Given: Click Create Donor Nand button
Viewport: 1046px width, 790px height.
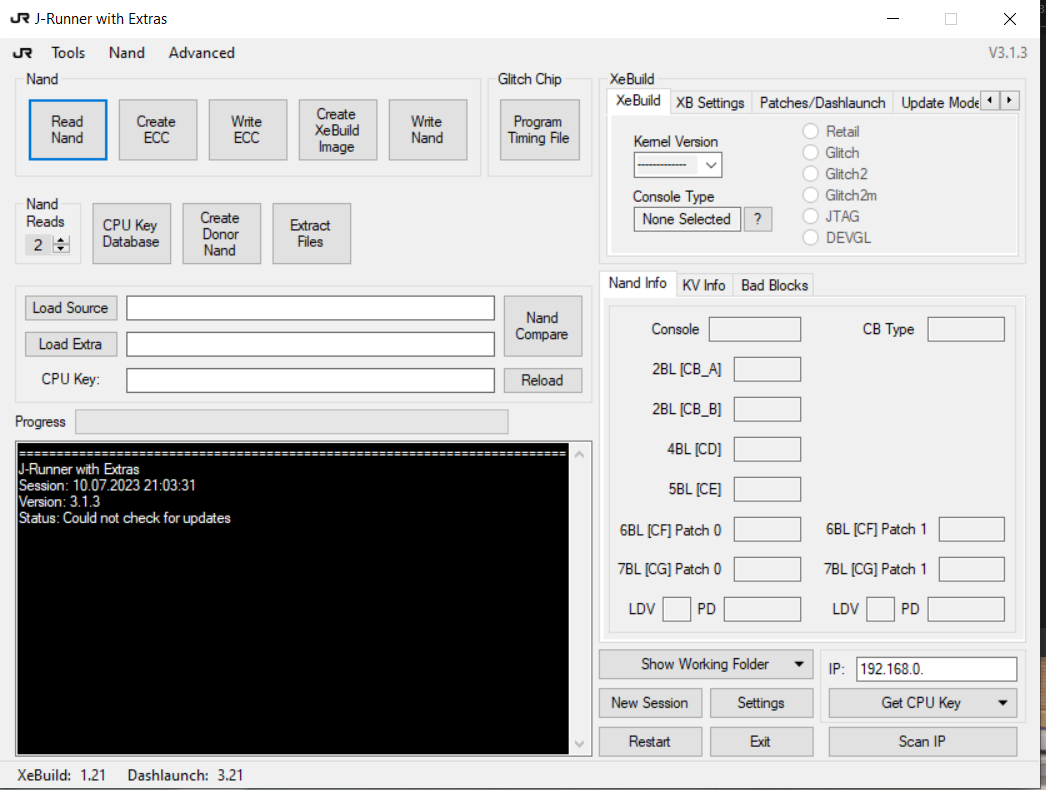Looking at the screenshot, I should (221, 234).
